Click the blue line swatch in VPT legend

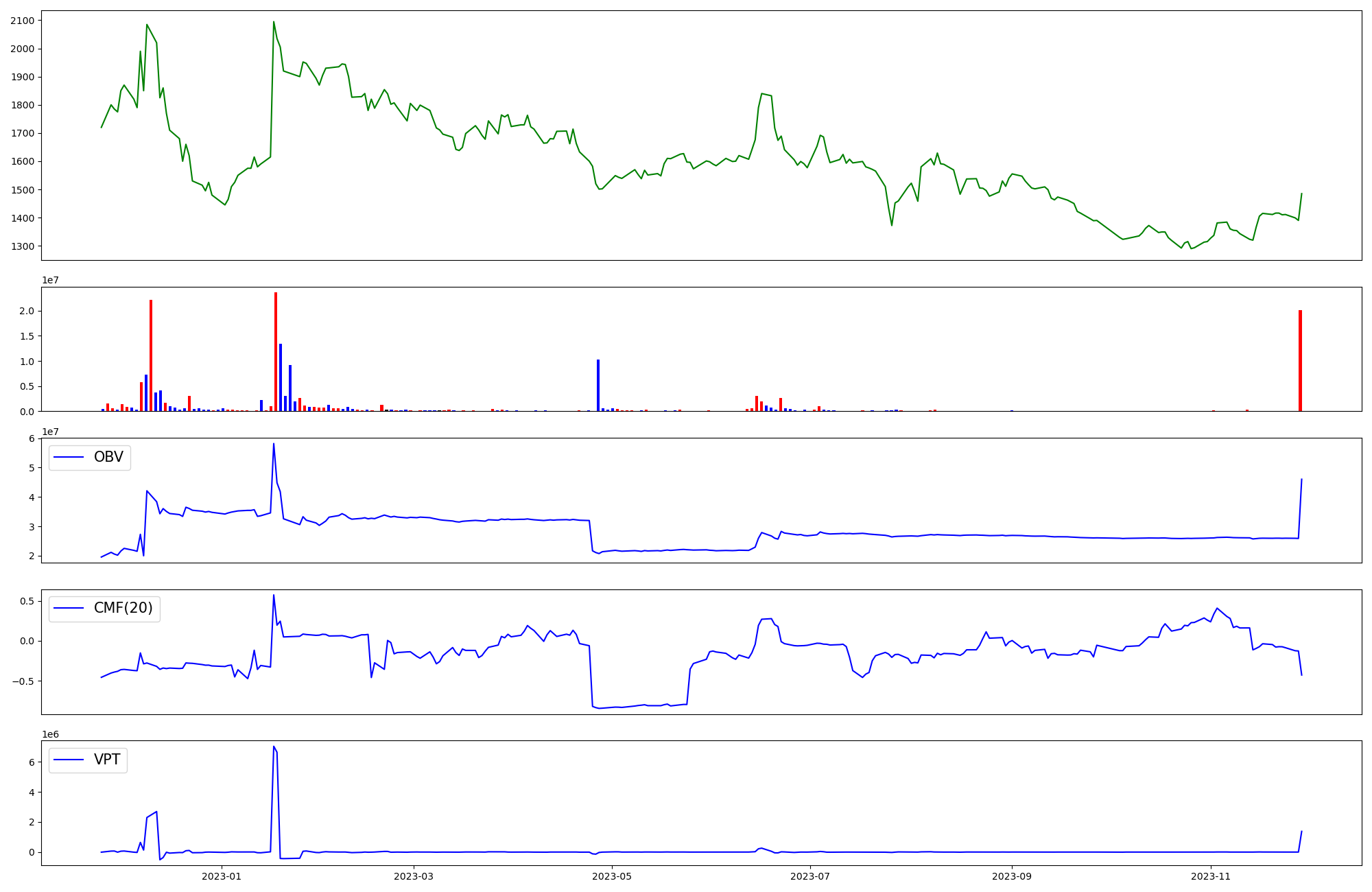click(x=69, y=760)
